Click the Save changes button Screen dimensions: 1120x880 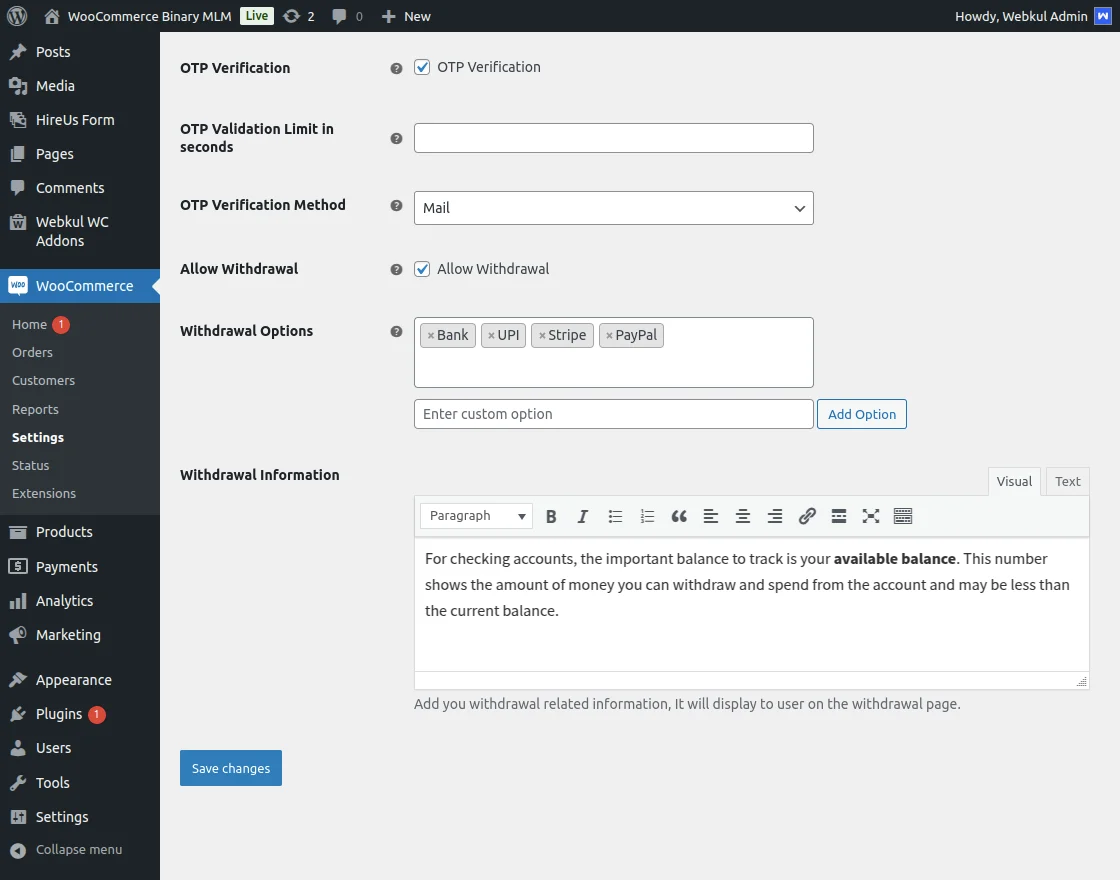(x=230, y=768)
